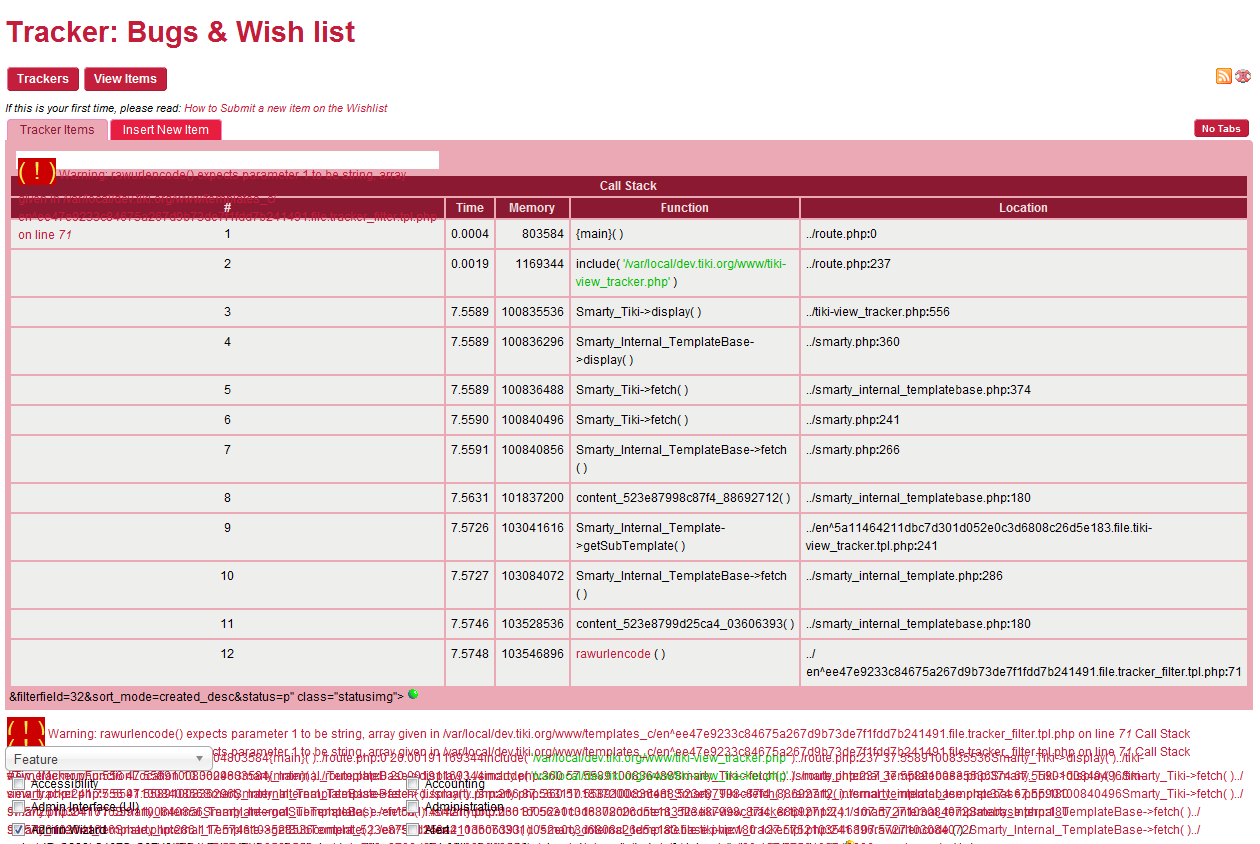
Task: Select the ../route.php:0 location cell
Action: click(x=1024, y=234)
